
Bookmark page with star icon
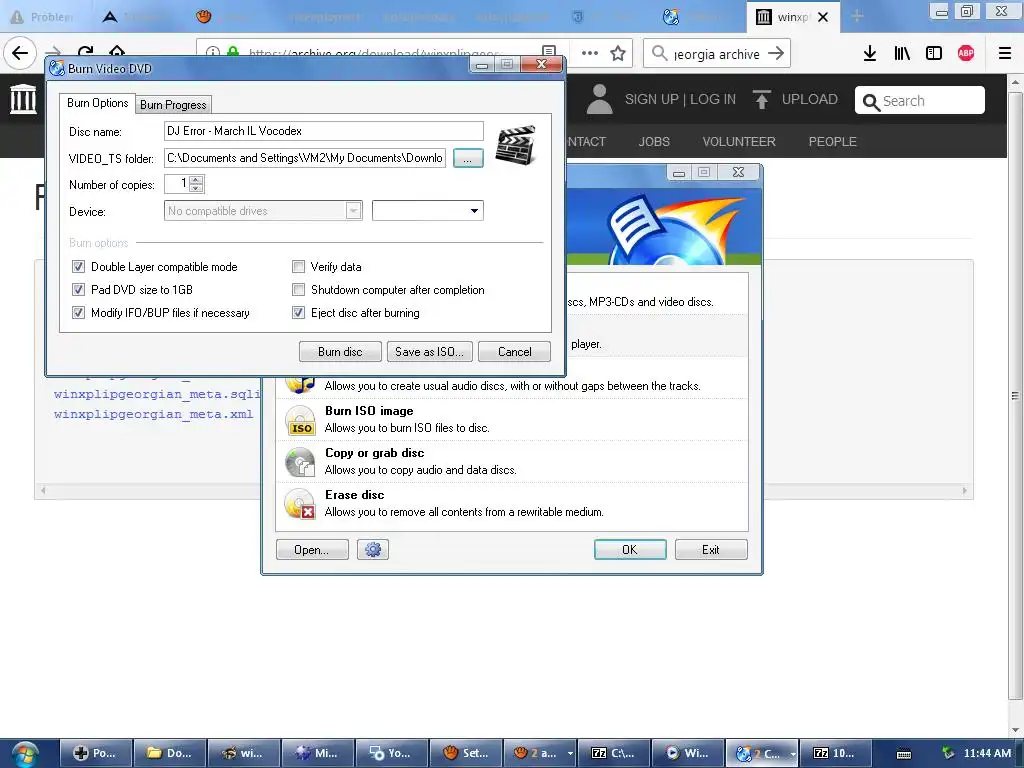[x=618, y=54]
